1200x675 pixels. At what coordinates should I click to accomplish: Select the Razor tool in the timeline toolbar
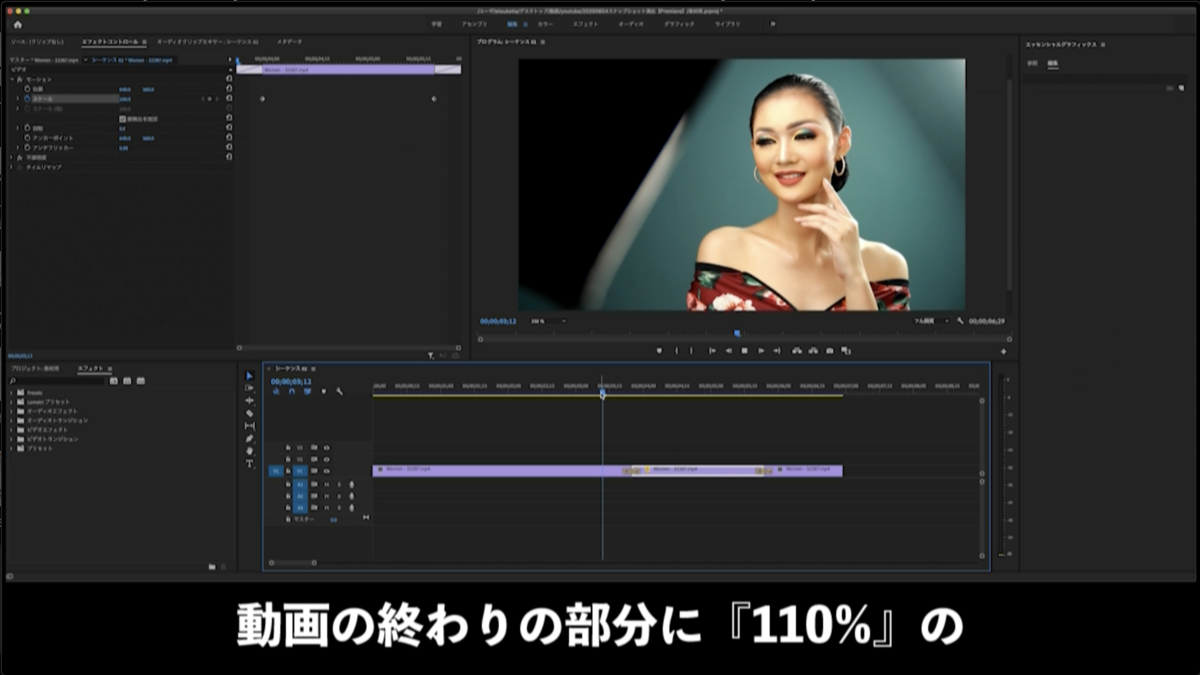[x=249, y=411]
